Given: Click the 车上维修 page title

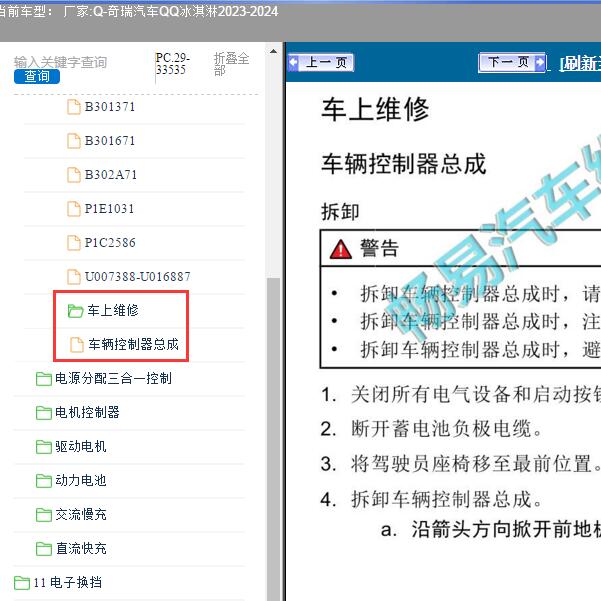Looking at the screenshot, I should click(375, 110).
